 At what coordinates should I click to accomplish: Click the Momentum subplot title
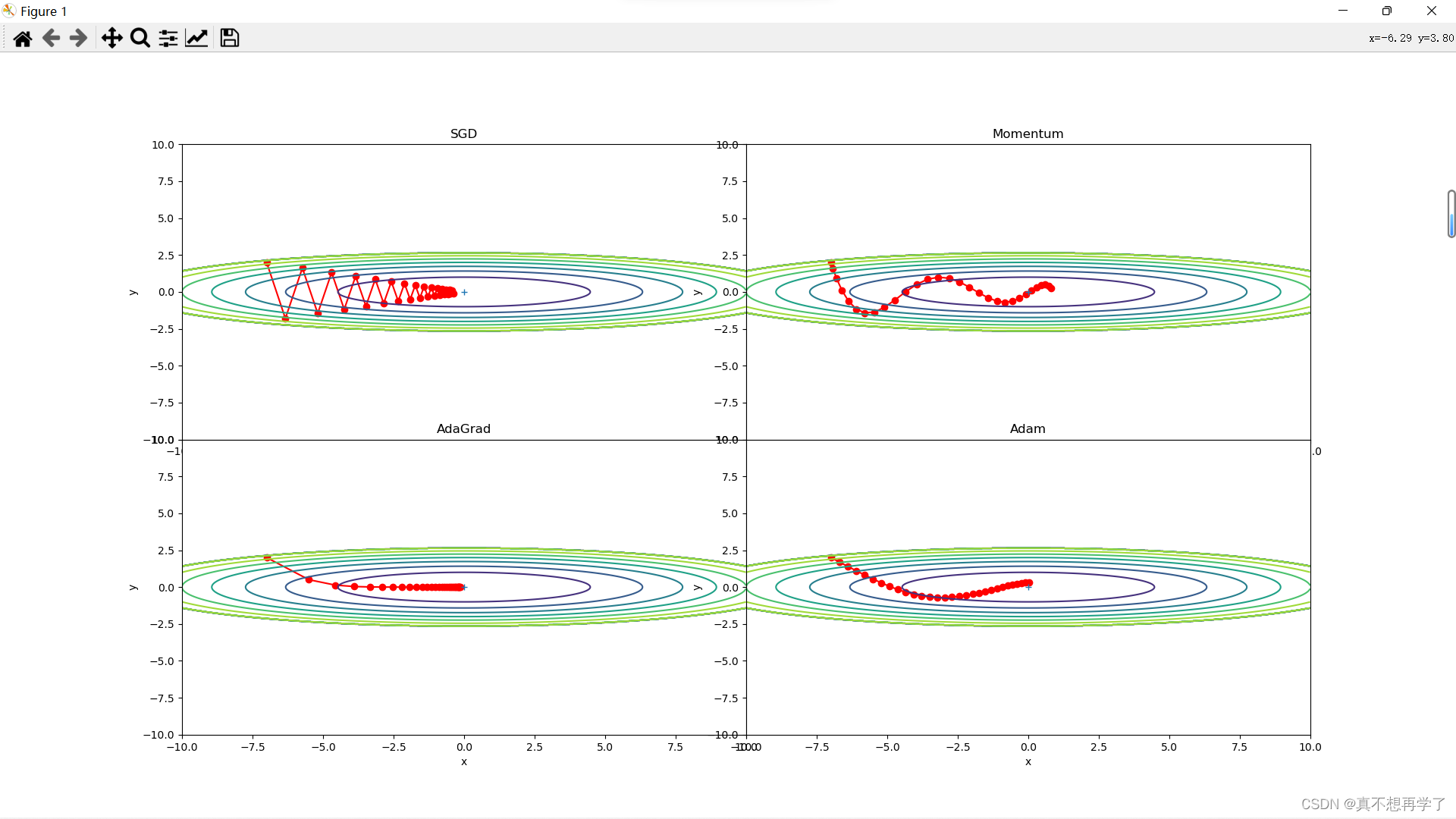(x=1028, y=133)
